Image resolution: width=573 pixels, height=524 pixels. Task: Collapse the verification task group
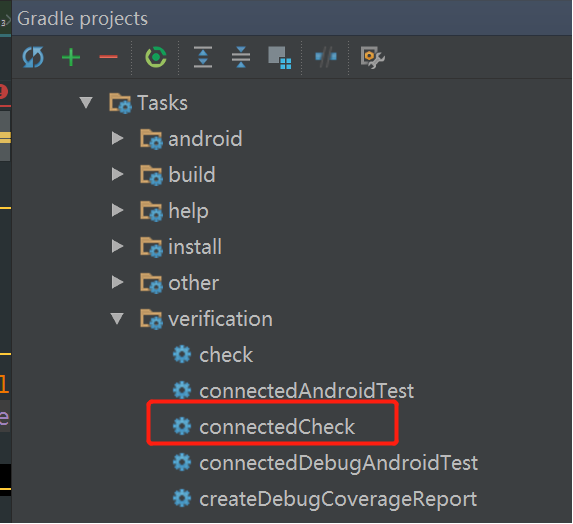pos(117,319)
